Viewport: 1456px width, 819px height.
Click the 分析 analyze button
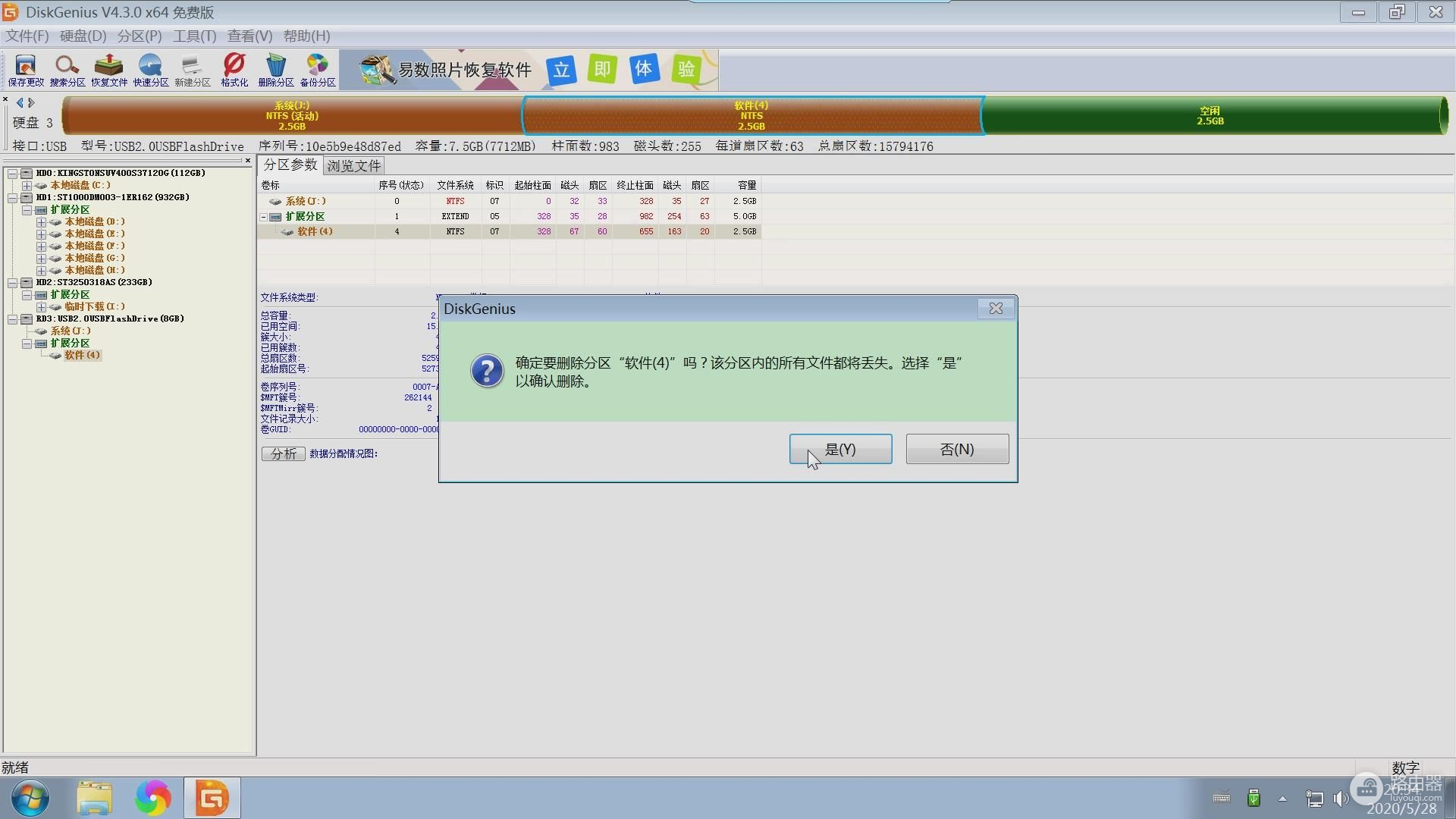pos(283,453)
